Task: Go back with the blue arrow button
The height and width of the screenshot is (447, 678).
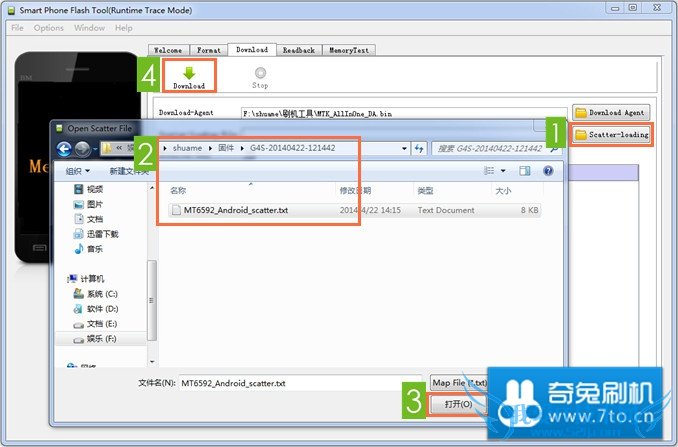Action: tap(64, 149)
